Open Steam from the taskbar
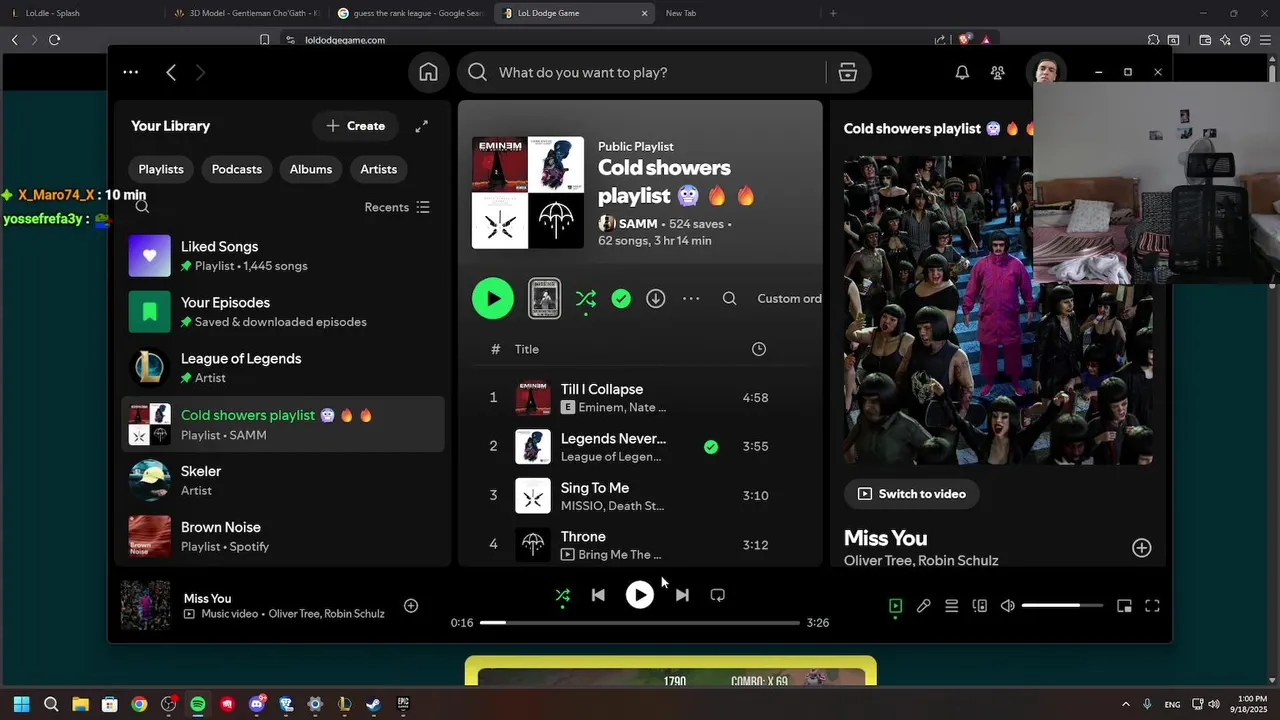This screenshot has height=720, width=1280. click(x=373, y=704)
